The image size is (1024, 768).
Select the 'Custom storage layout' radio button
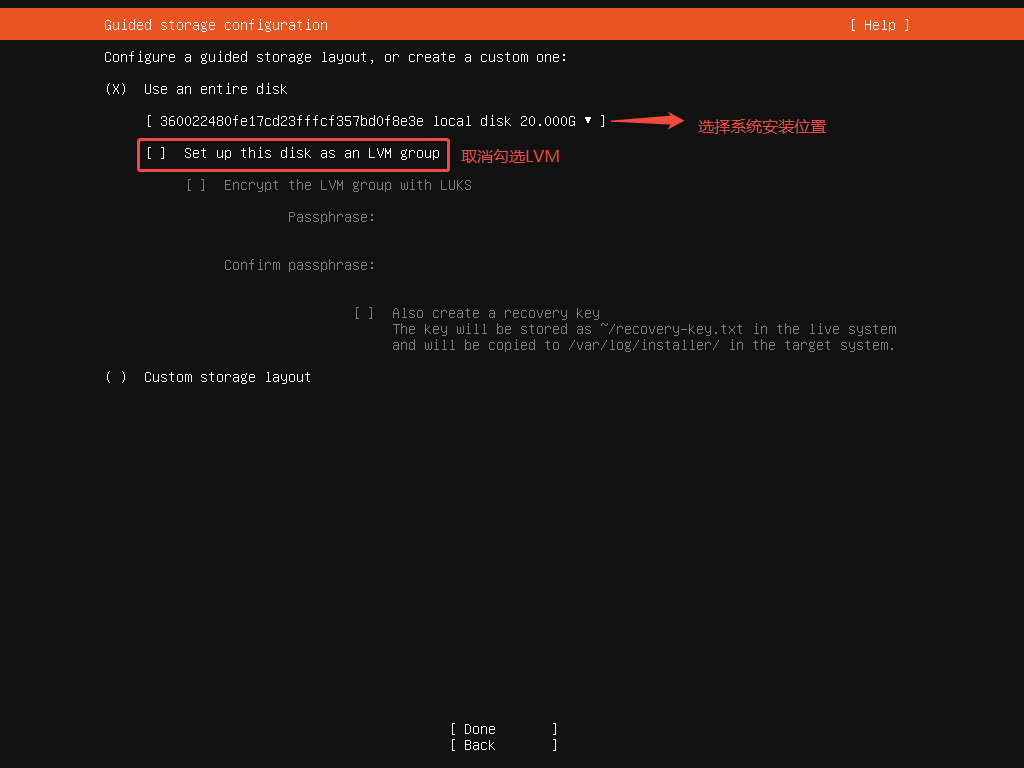116,377
